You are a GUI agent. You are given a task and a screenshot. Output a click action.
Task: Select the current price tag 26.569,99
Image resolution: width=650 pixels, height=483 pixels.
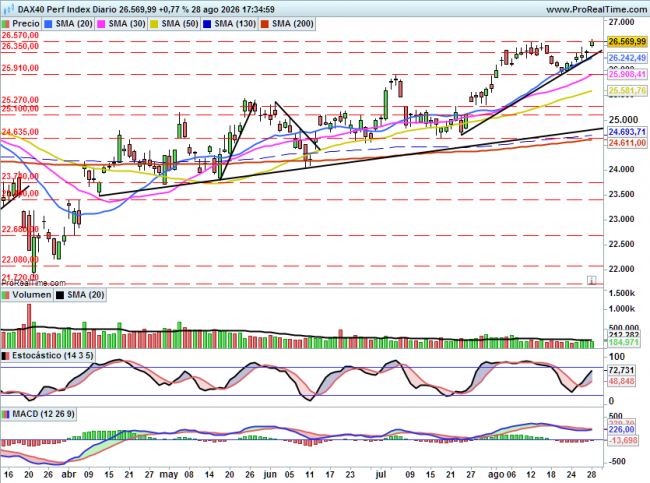point(627,41)
